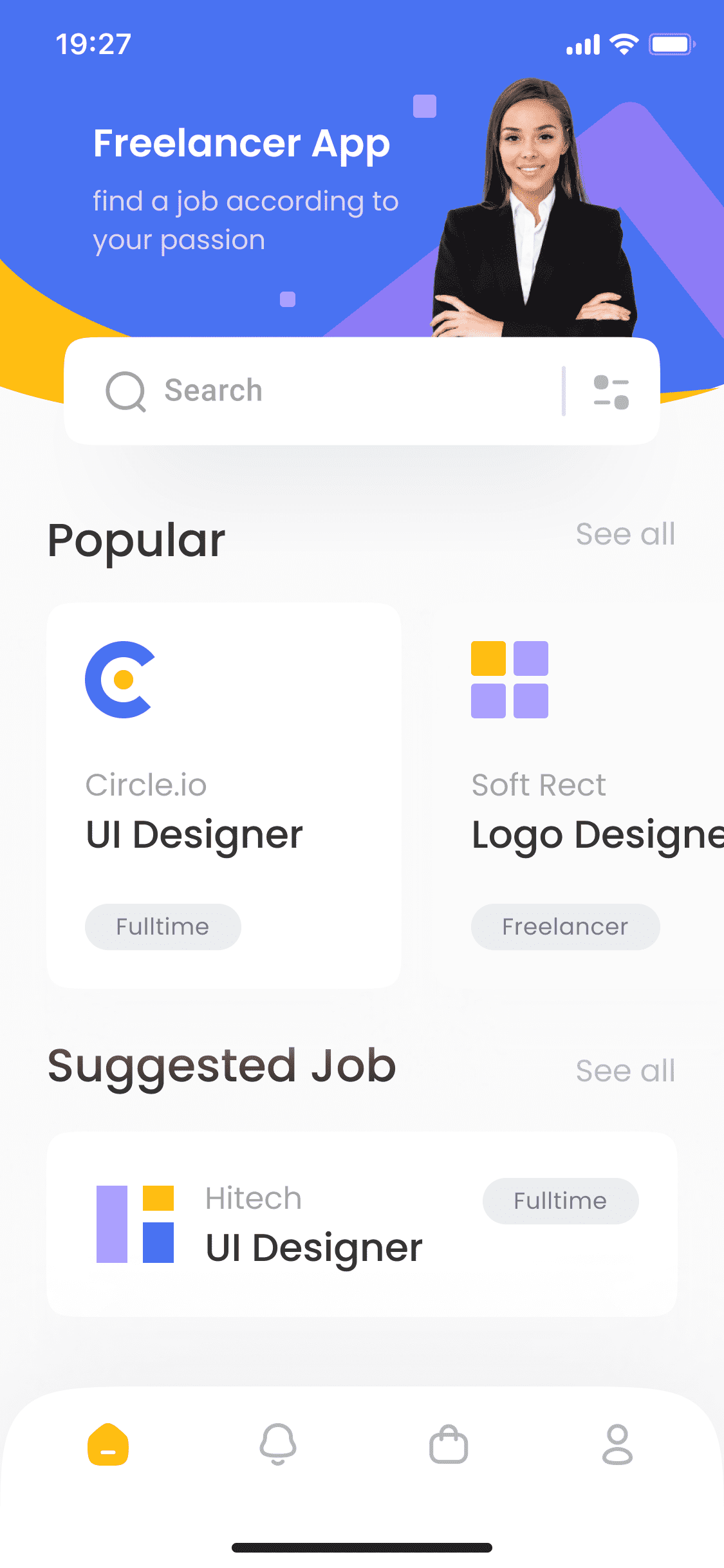Viewport: 724px width, 1568px height.
Task: Tap the Freelancer App banner title
Action: coord(242,144)
